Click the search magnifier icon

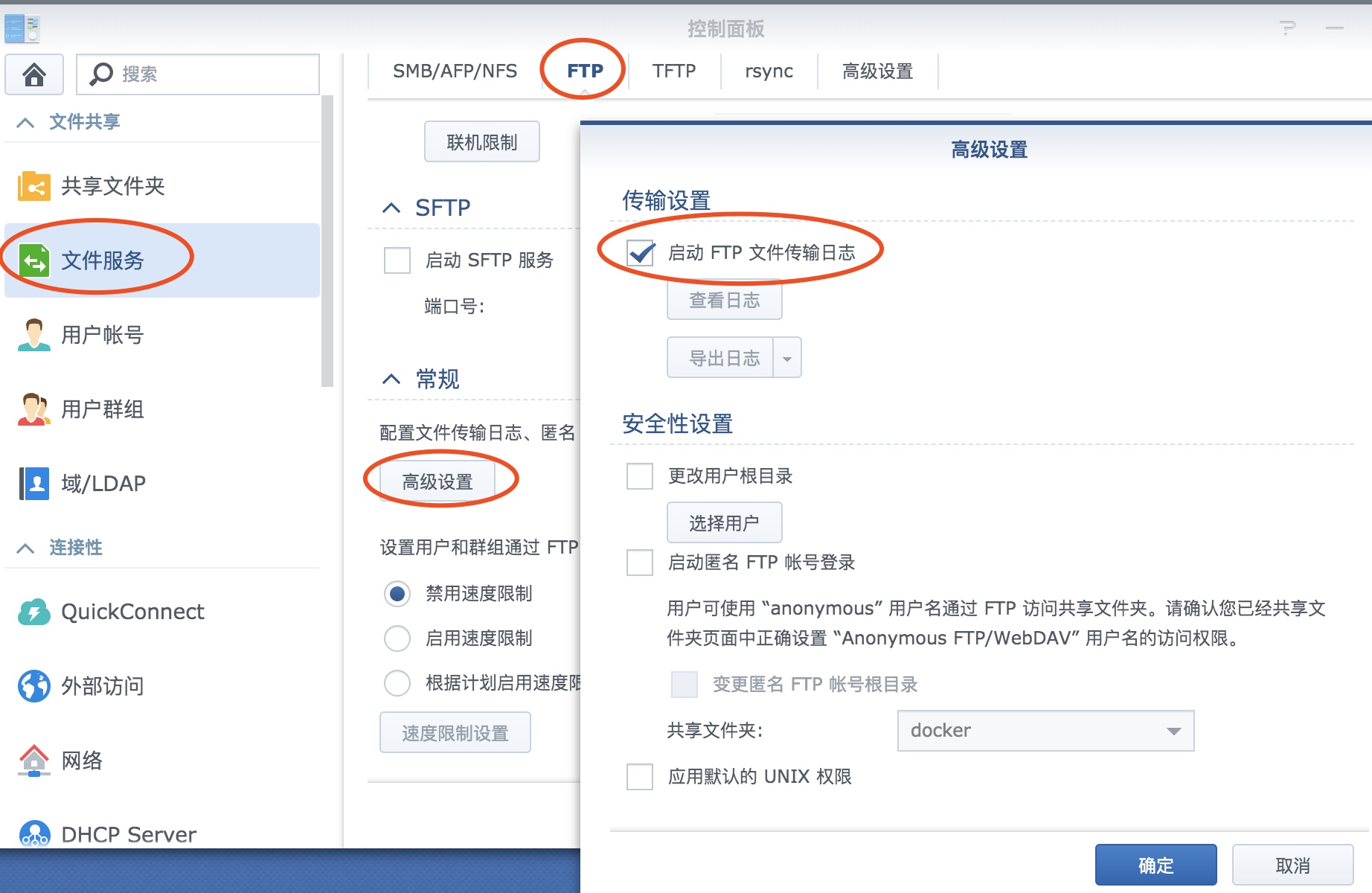100,74
